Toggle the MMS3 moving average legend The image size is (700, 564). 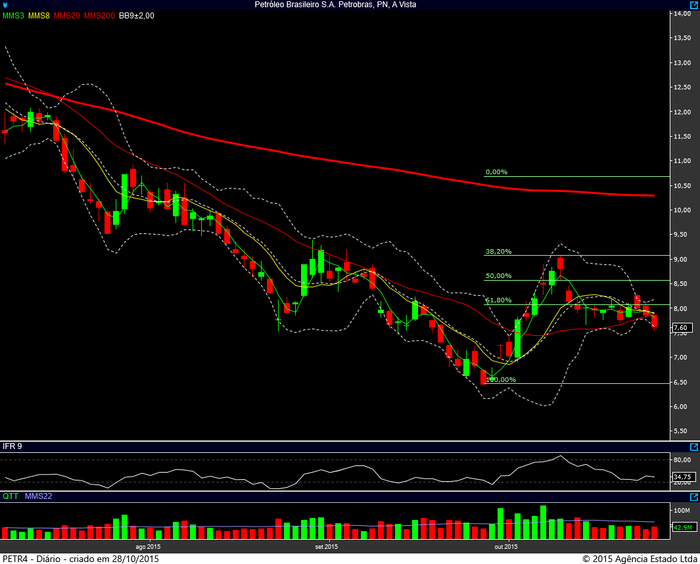[14, 17]
